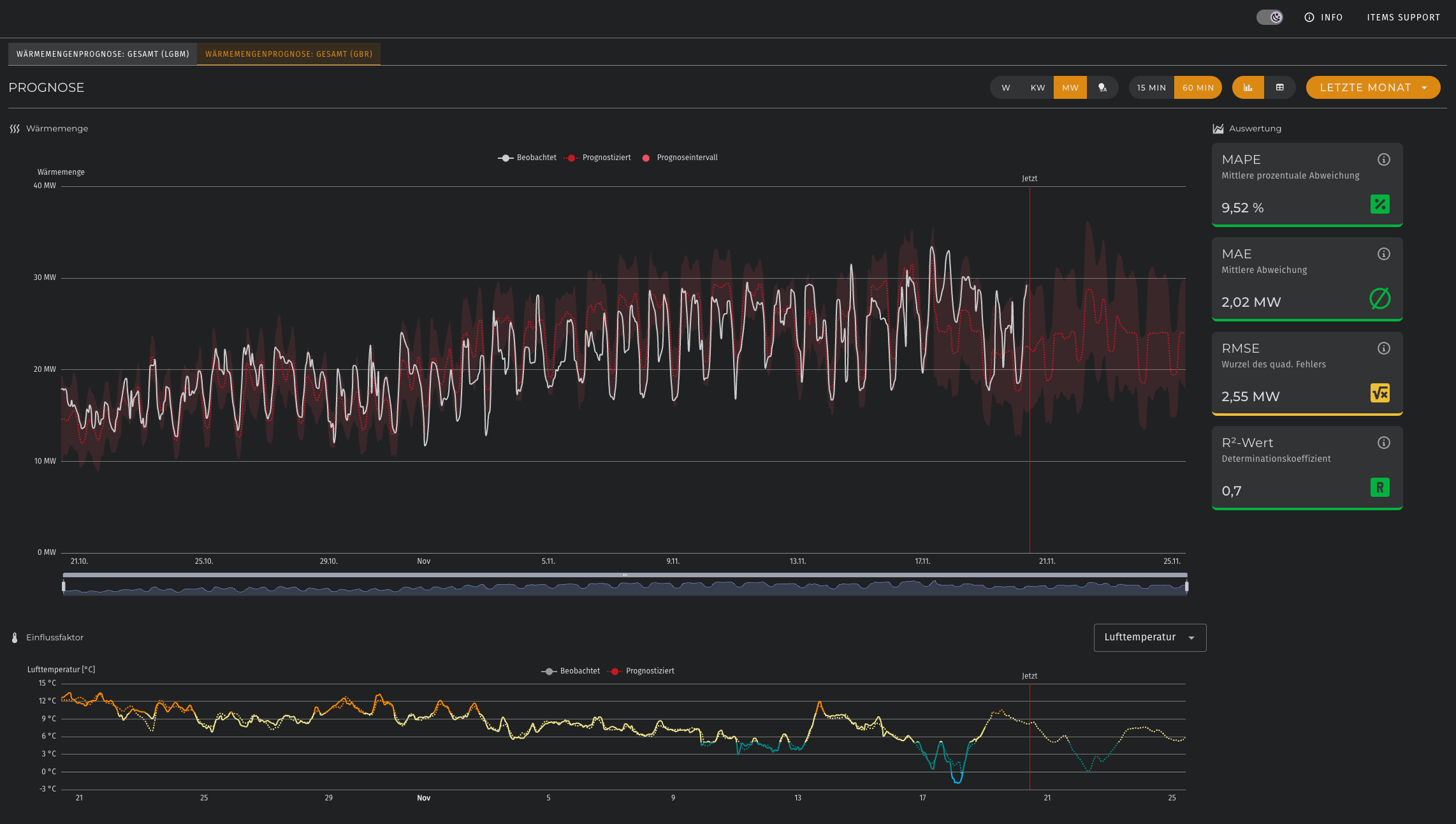Toggle Prognoseintervall legend entry

[x=680, y=158]
